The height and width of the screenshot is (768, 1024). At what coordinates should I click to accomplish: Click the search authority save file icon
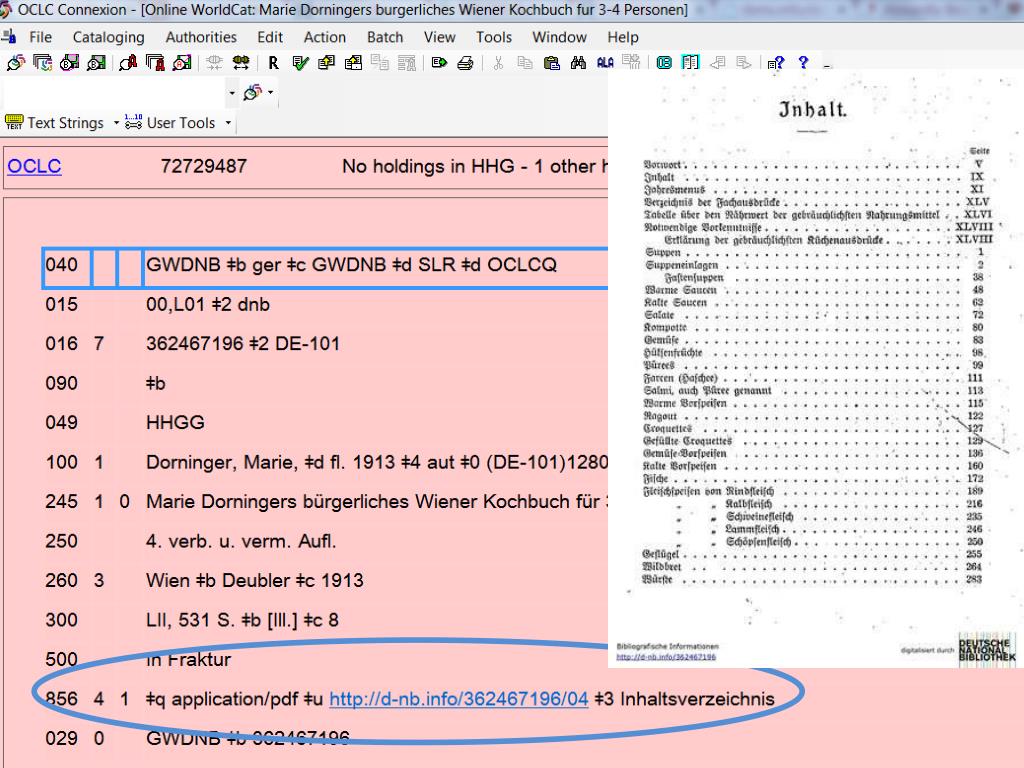[182, 63]
